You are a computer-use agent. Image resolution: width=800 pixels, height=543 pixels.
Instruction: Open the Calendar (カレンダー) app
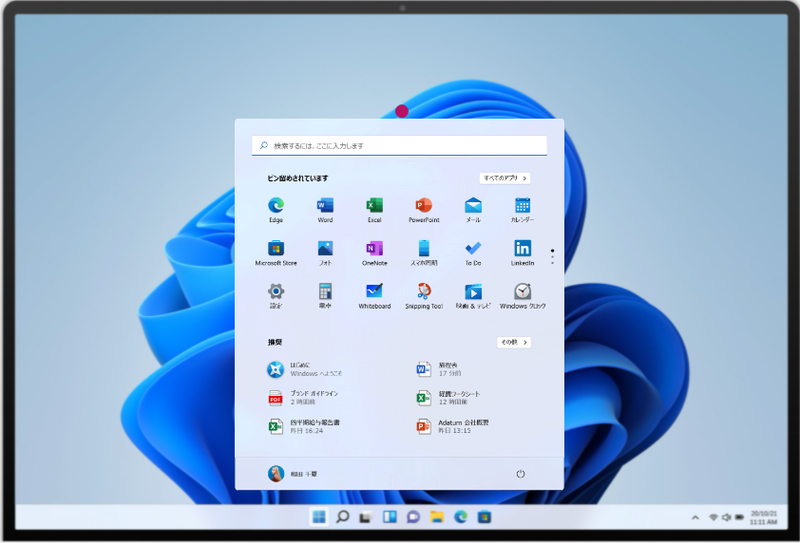(522, 210)
